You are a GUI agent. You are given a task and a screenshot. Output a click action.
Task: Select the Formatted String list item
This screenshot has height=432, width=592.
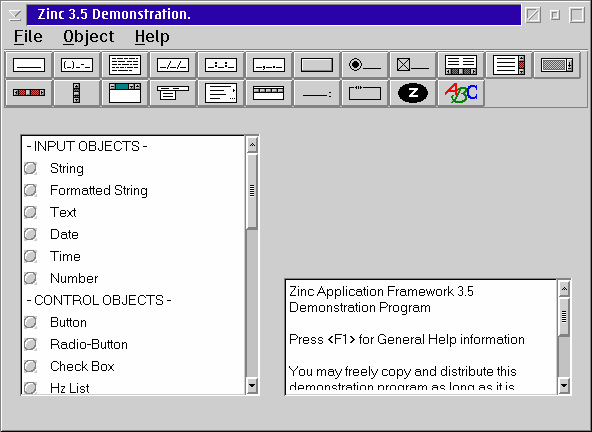(134, 190)
